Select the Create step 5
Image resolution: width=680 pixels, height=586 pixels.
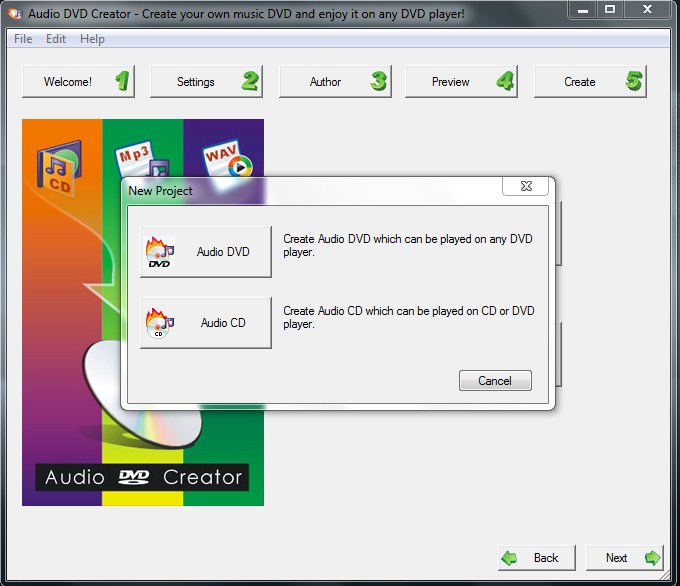click(589, 82)
